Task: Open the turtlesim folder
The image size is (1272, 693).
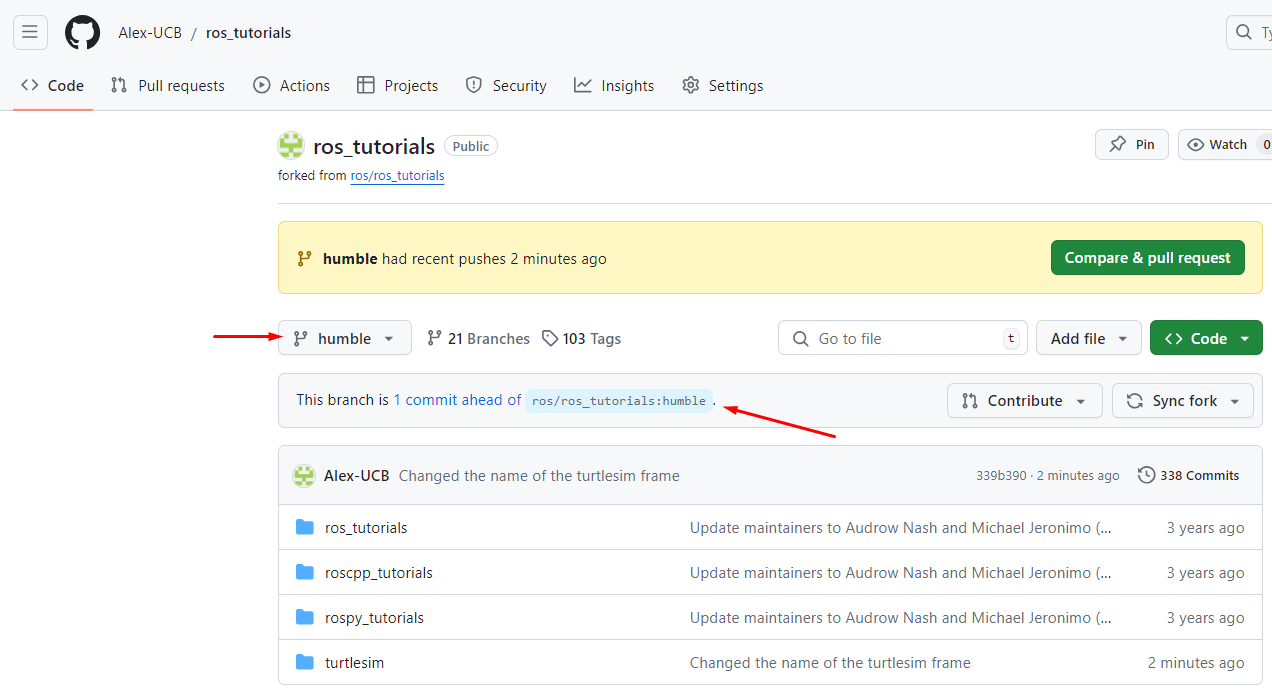Action: [354, 663]
